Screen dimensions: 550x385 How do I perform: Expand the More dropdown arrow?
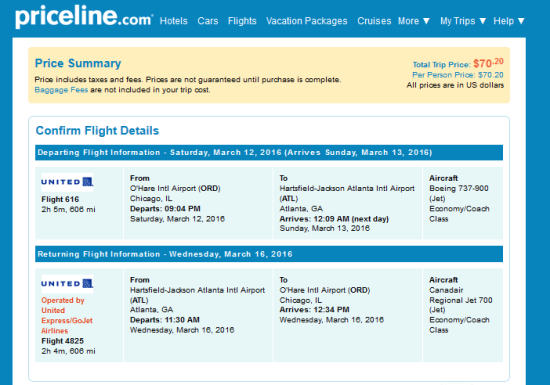point(426,21)
